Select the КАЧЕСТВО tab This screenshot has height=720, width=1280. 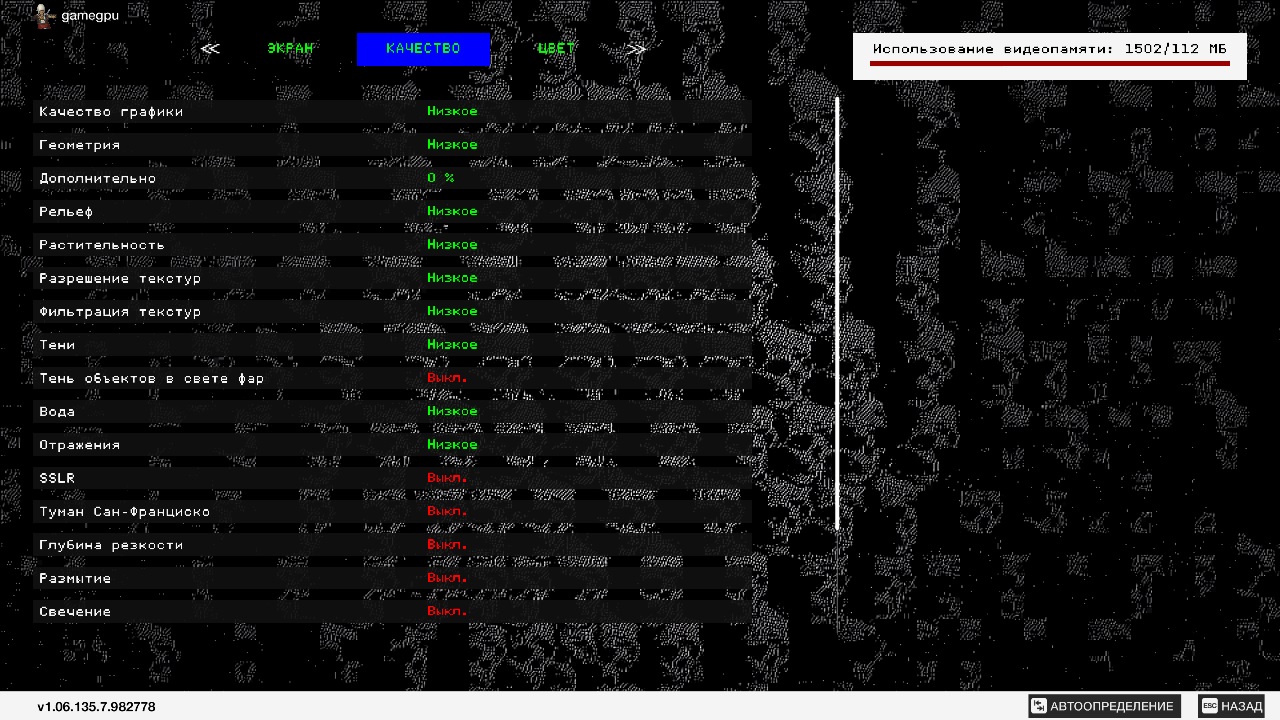423,49
